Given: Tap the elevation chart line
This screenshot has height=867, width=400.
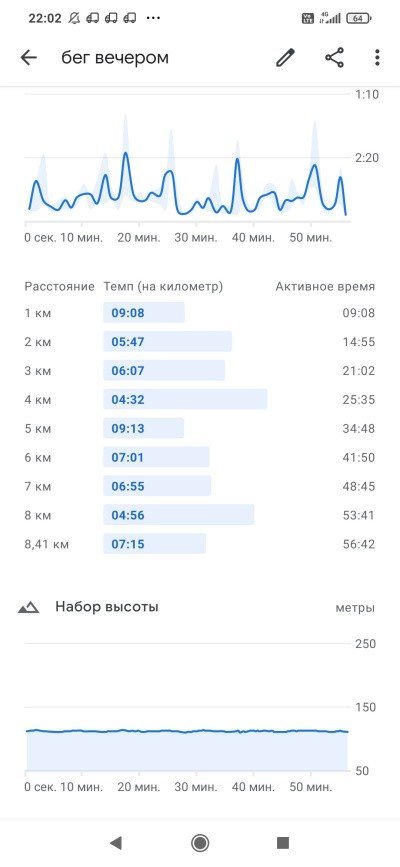Looking at the screenshot, I should [187, 731].
